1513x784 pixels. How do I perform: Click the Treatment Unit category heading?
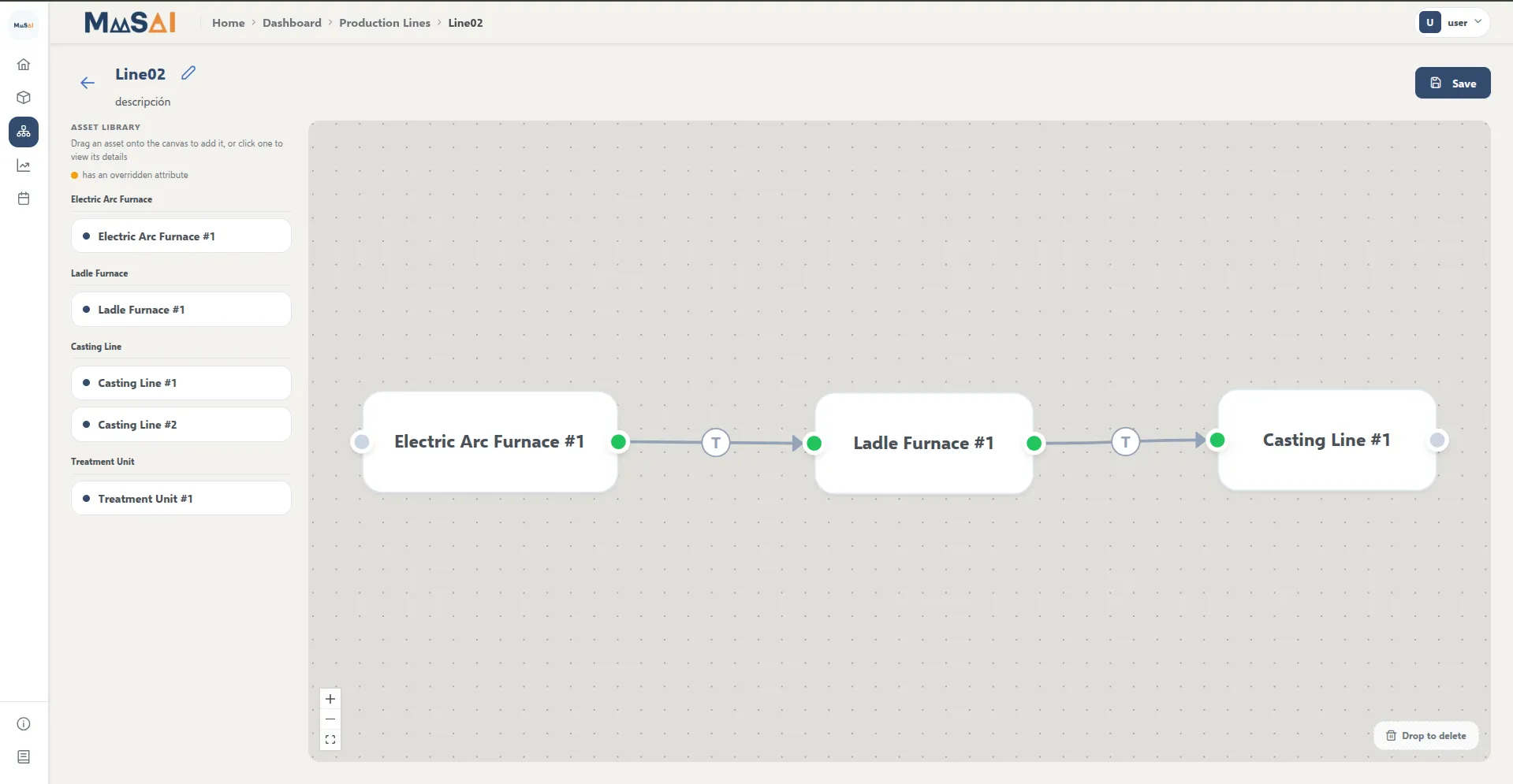102,462
